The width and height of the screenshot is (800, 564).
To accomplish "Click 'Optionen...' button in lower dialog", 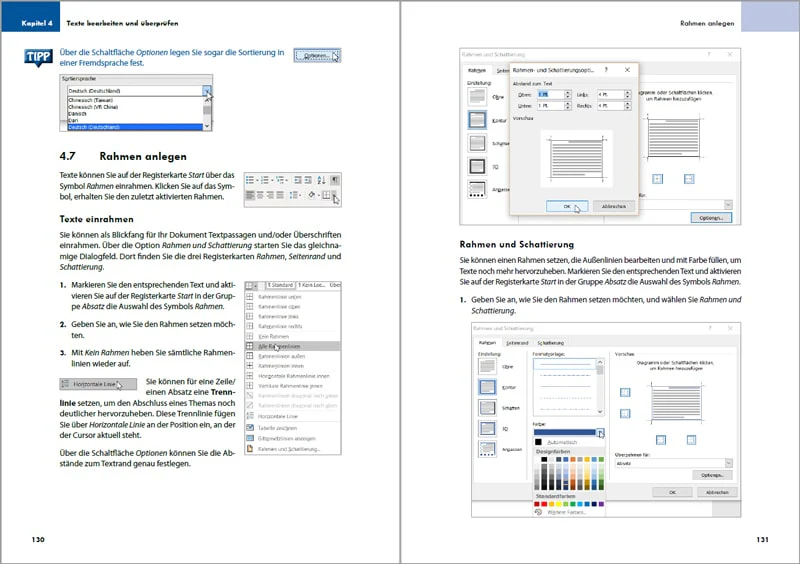I will 712,475.
